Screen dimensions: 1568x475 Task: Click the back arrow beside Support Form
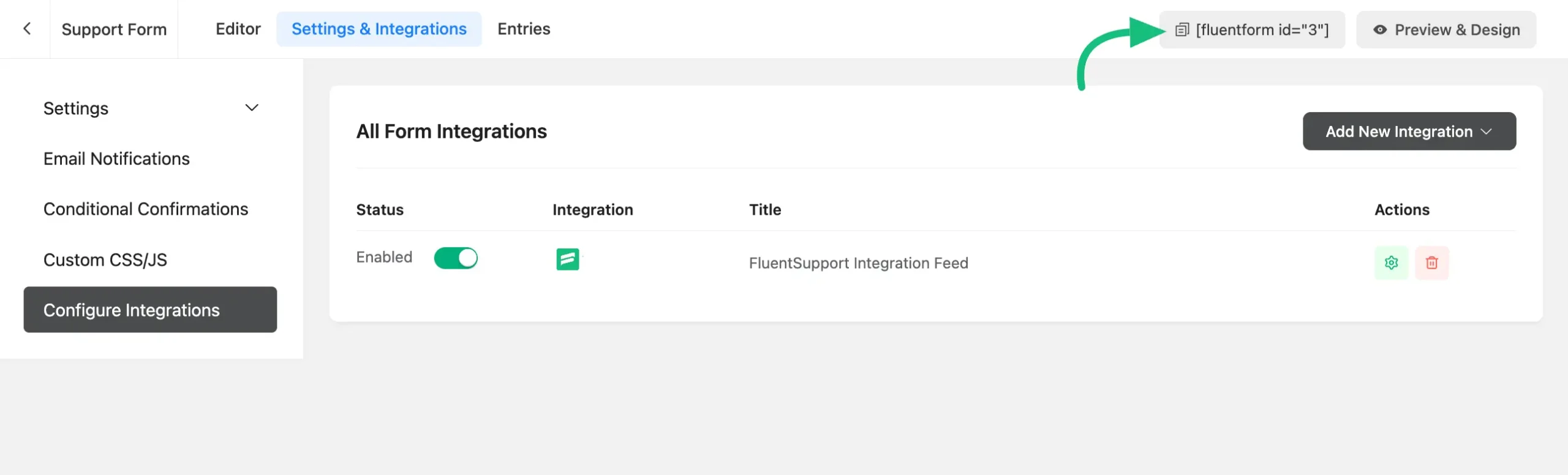28,29
